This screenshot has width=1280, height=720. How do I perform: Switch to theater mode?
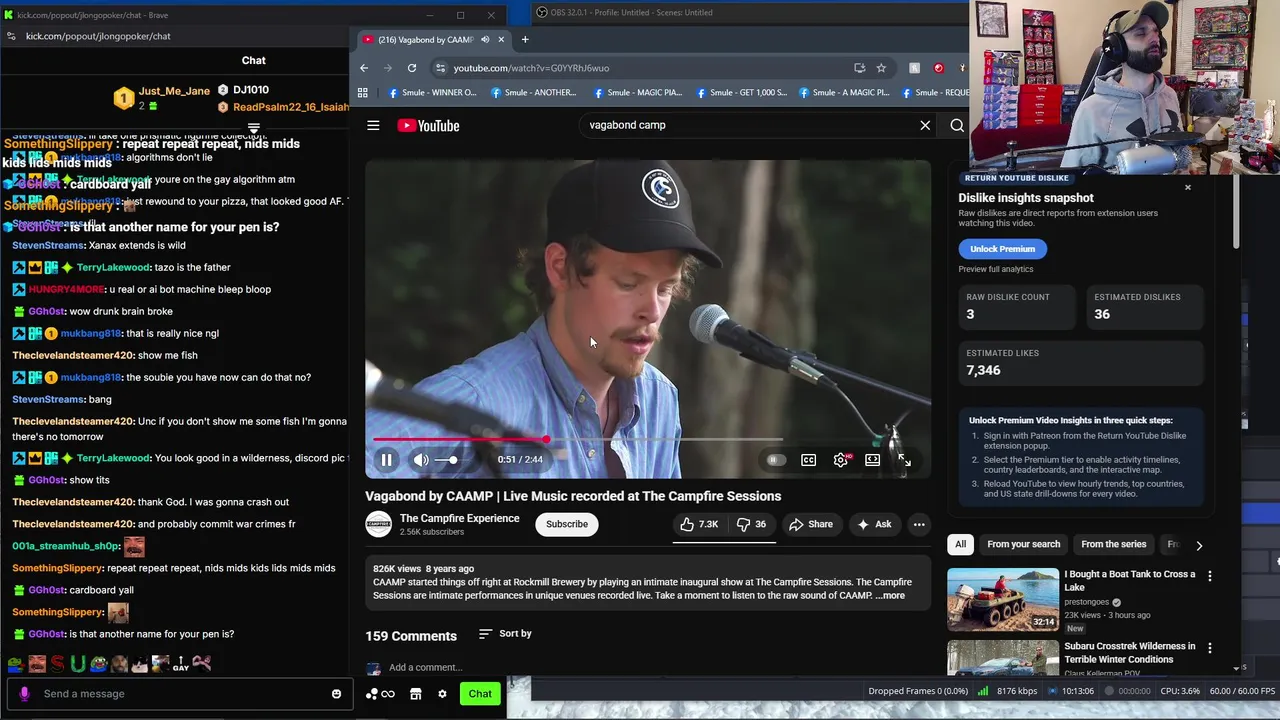[x=872, y=460]
